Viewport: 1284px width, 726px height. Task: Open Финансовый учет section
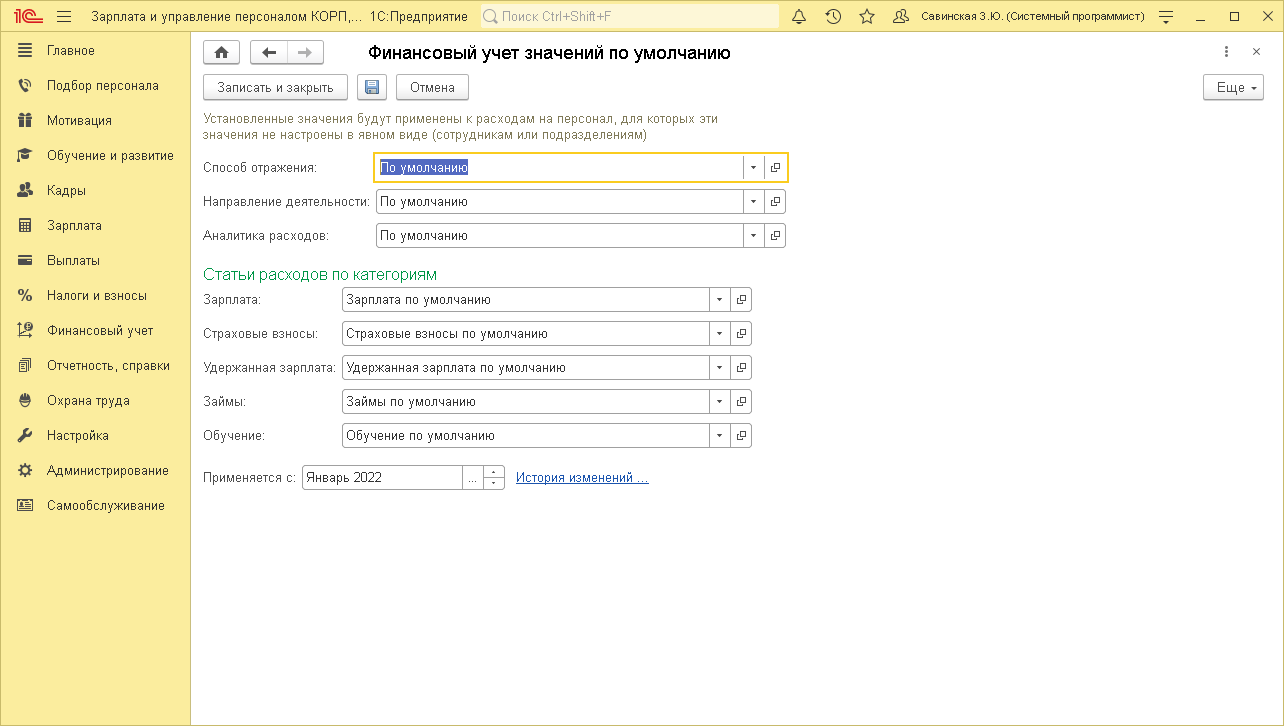[x=95, y=331]
